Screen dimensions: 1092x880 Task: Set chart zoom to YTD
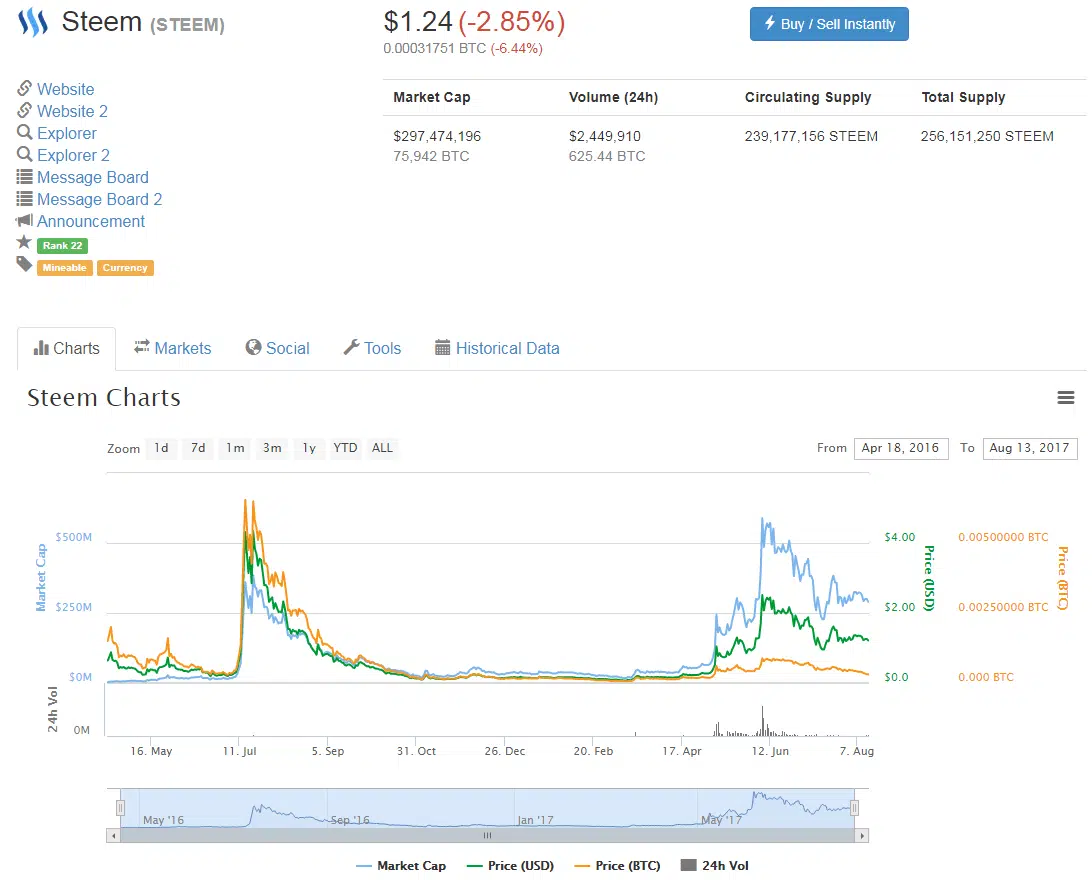point(345,448)
